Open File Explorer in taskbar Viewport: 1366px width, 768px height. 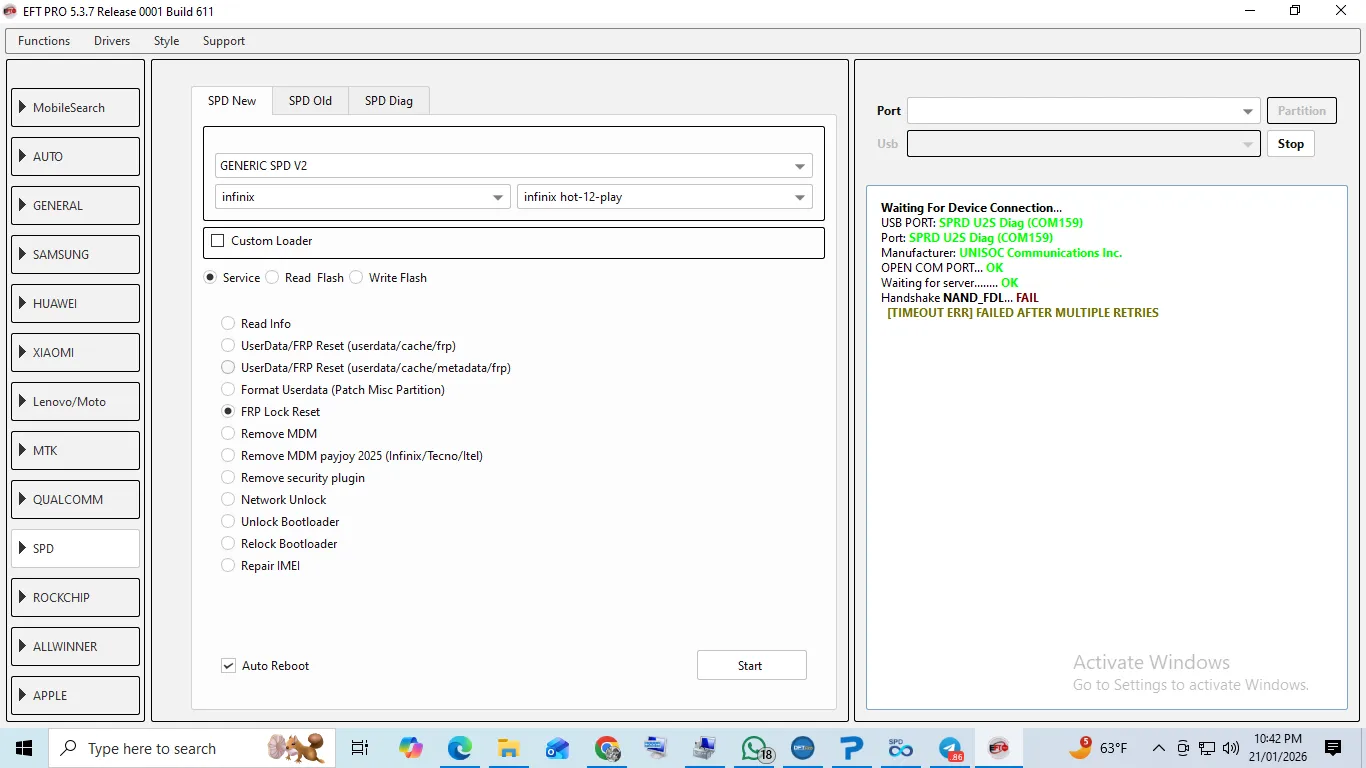click(508, 748)
